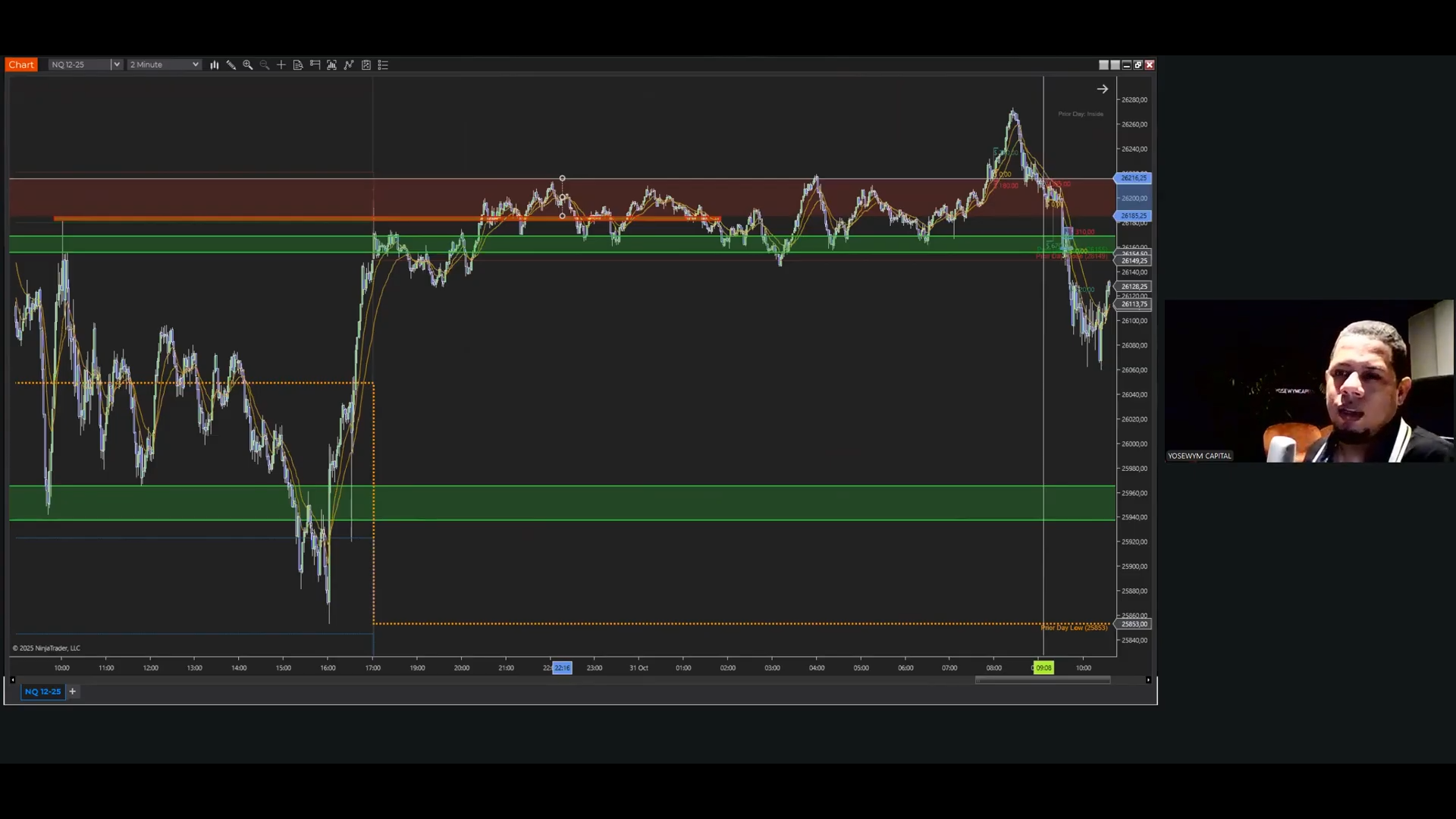Toggle the crosshair plus cursor icon

tap(281, 65)
